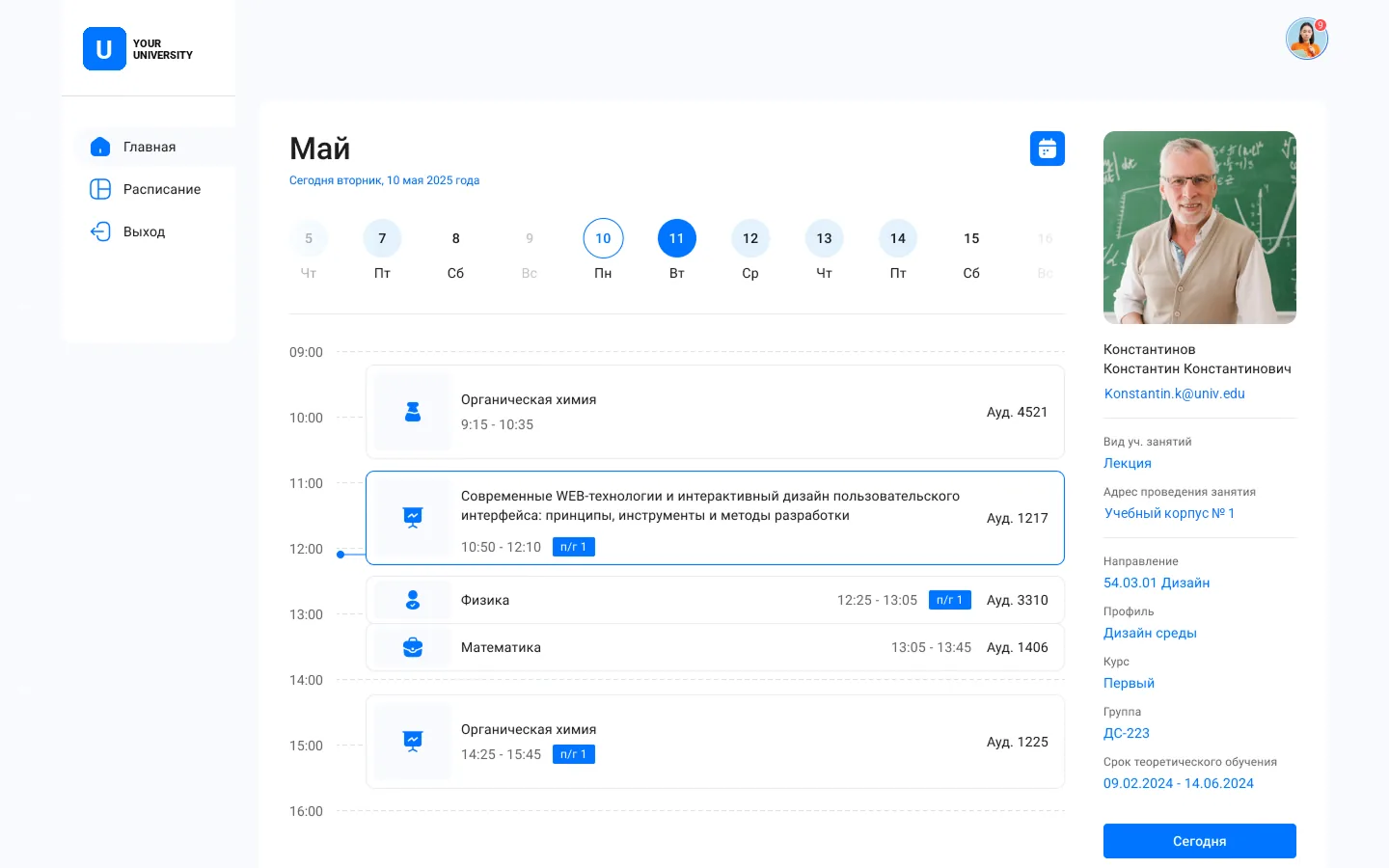Click the Your University logo icon
Screen dimensions: 1389x868
(104, 49)
